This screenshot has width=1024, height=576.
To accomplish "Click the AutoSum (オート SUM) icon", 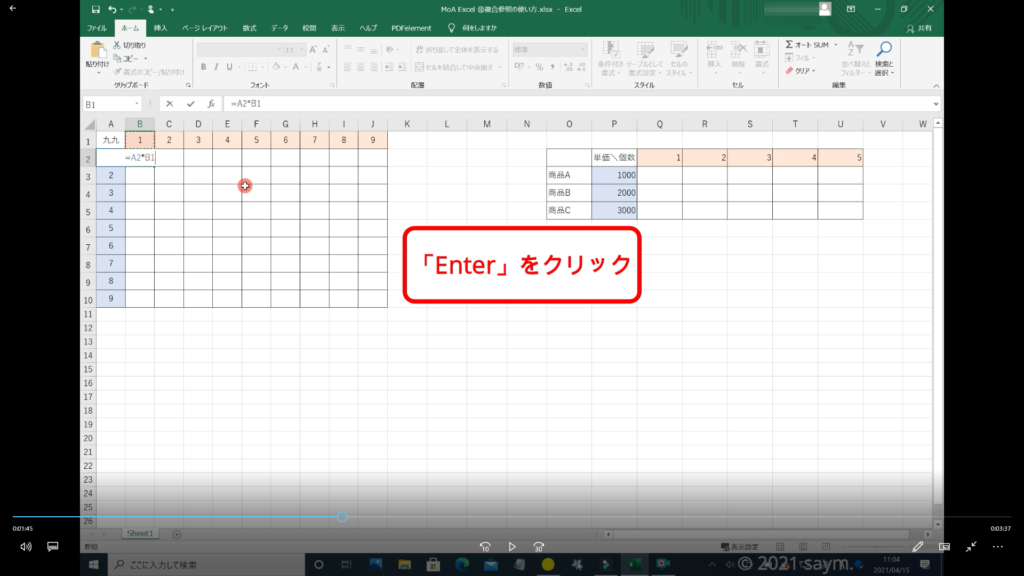I will [789, 45].
